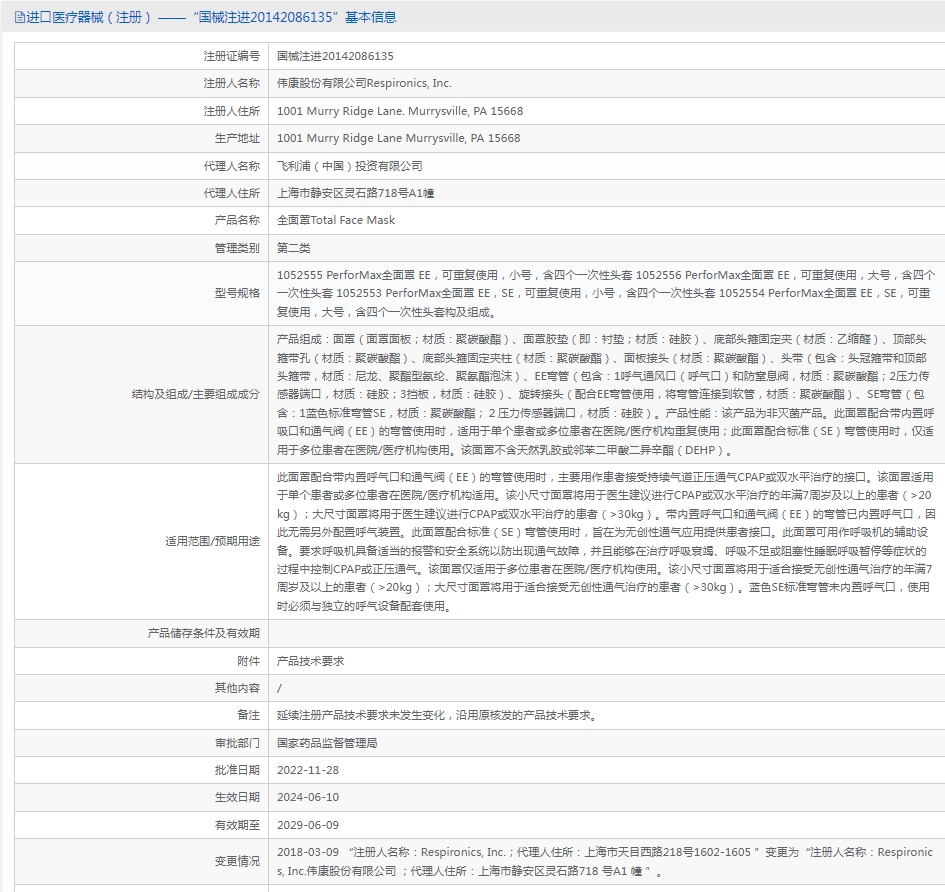The image size is (945, 892).
Task: Select composition paragraph starting 产品组成：面罩
Action: click(606, 394)
